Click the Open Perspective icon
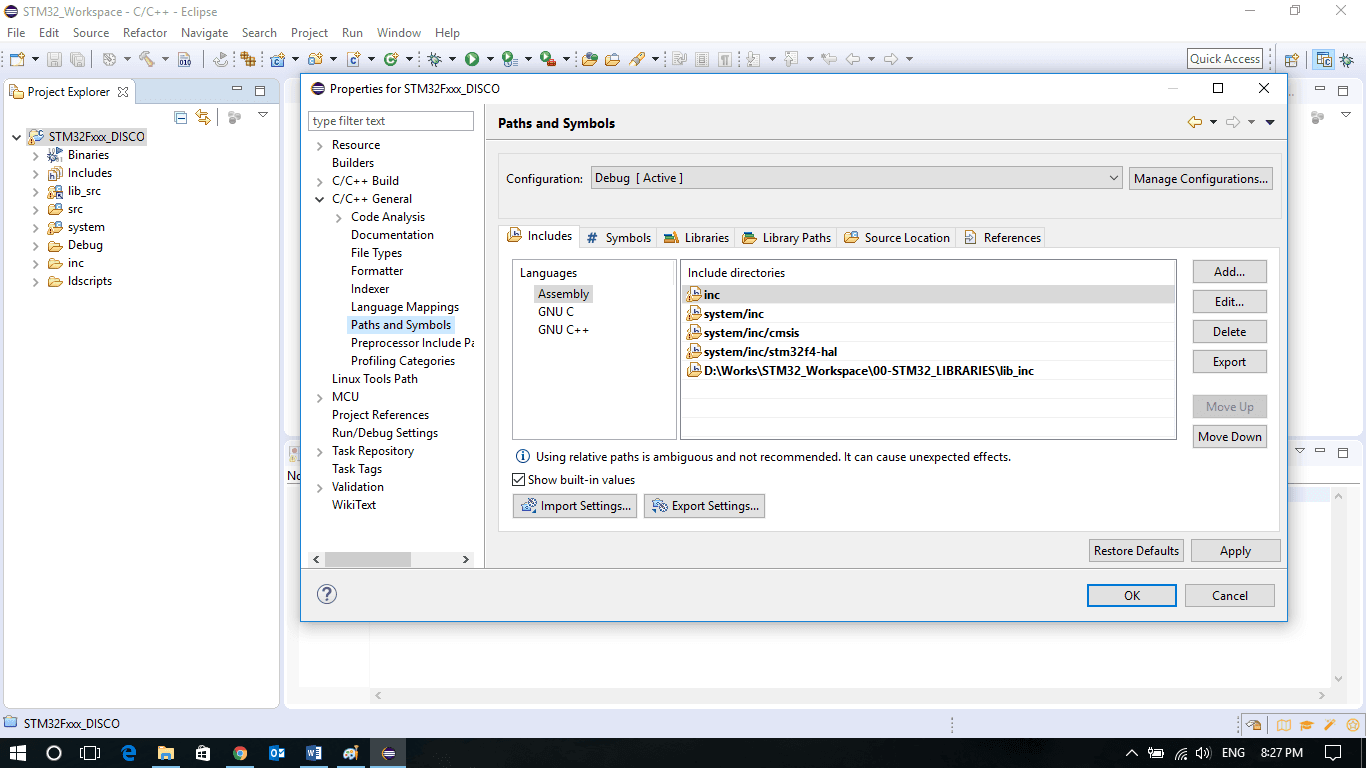1366x768 pixels. click(x=1291, y=59)
